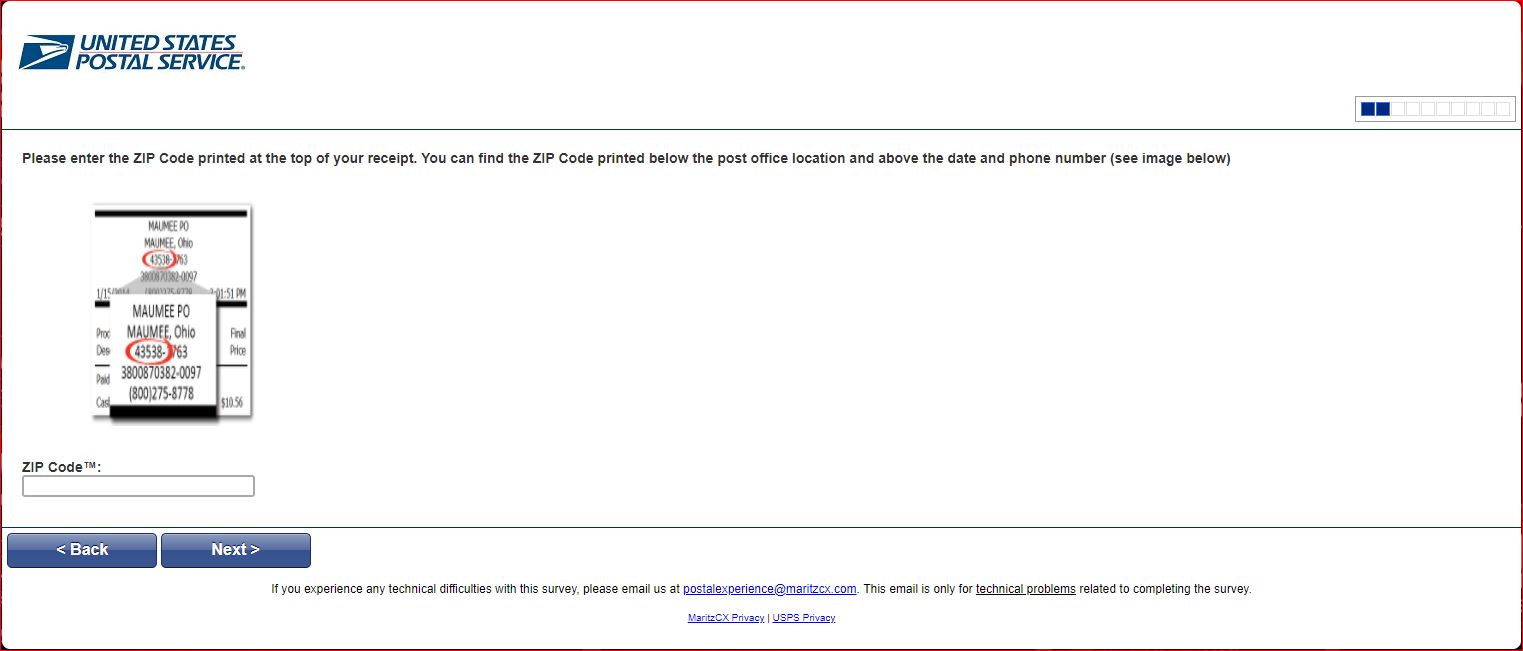Open the USPS Privacy link
Viewport: 1523px width, 651px height.
pyautogui.click(x=804, y=618)
